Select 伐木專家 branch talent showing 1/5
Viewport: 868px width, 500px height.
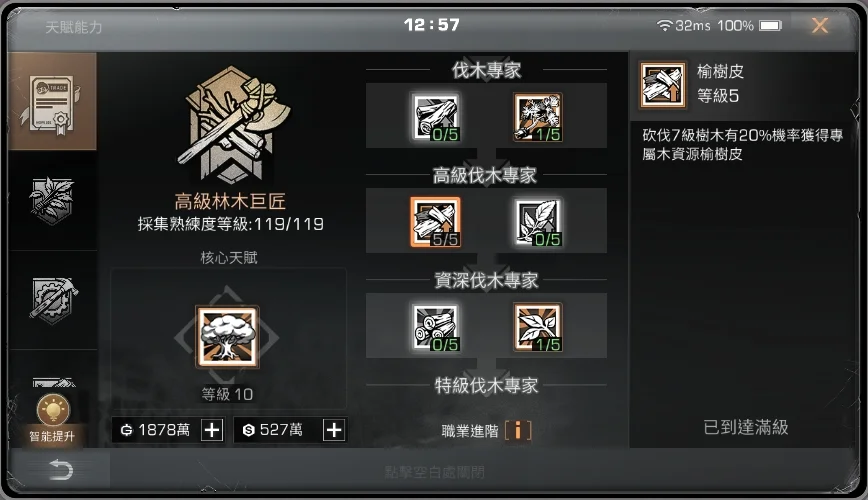point(538,117)
